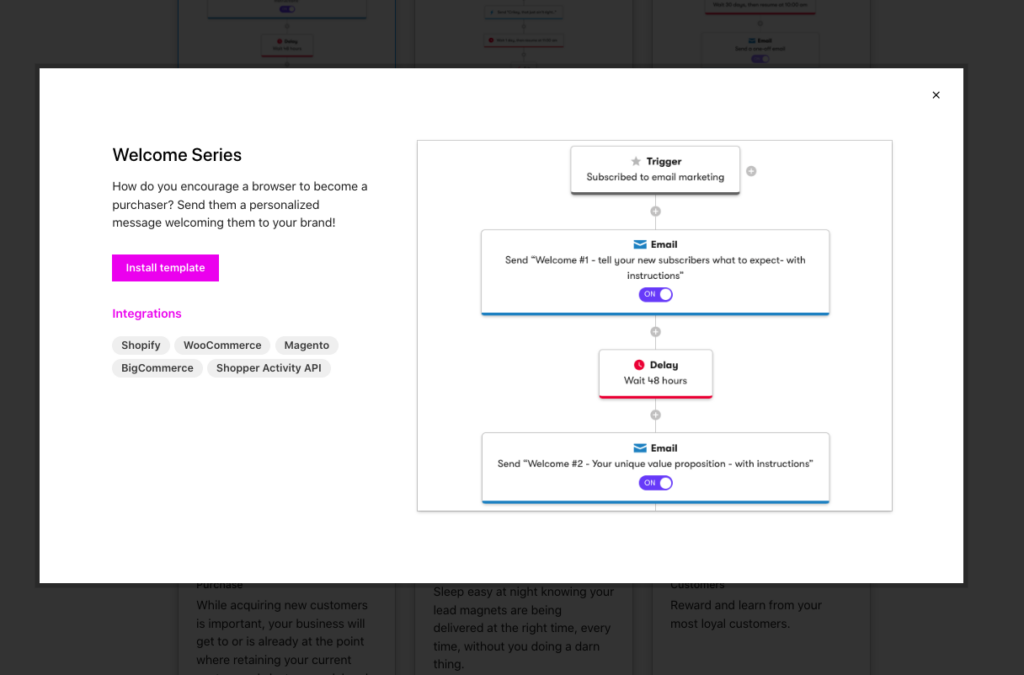1024x675 pixels.
Task: Install the Welcome Series template
Action: pyautogui.click(x=165, y=268)
